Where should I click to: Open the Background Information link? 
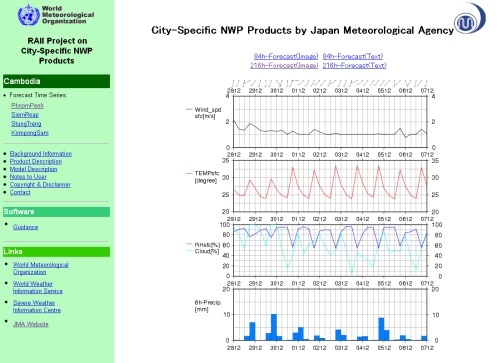pyautogui.click(x=41, y=154)
